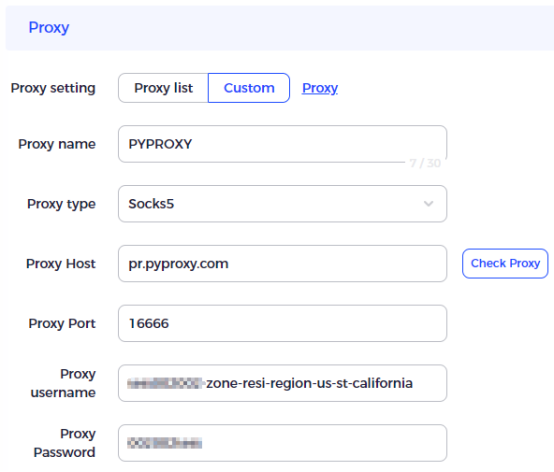
Task: Click the Proxy type label
Action: [x=61, y=204]
